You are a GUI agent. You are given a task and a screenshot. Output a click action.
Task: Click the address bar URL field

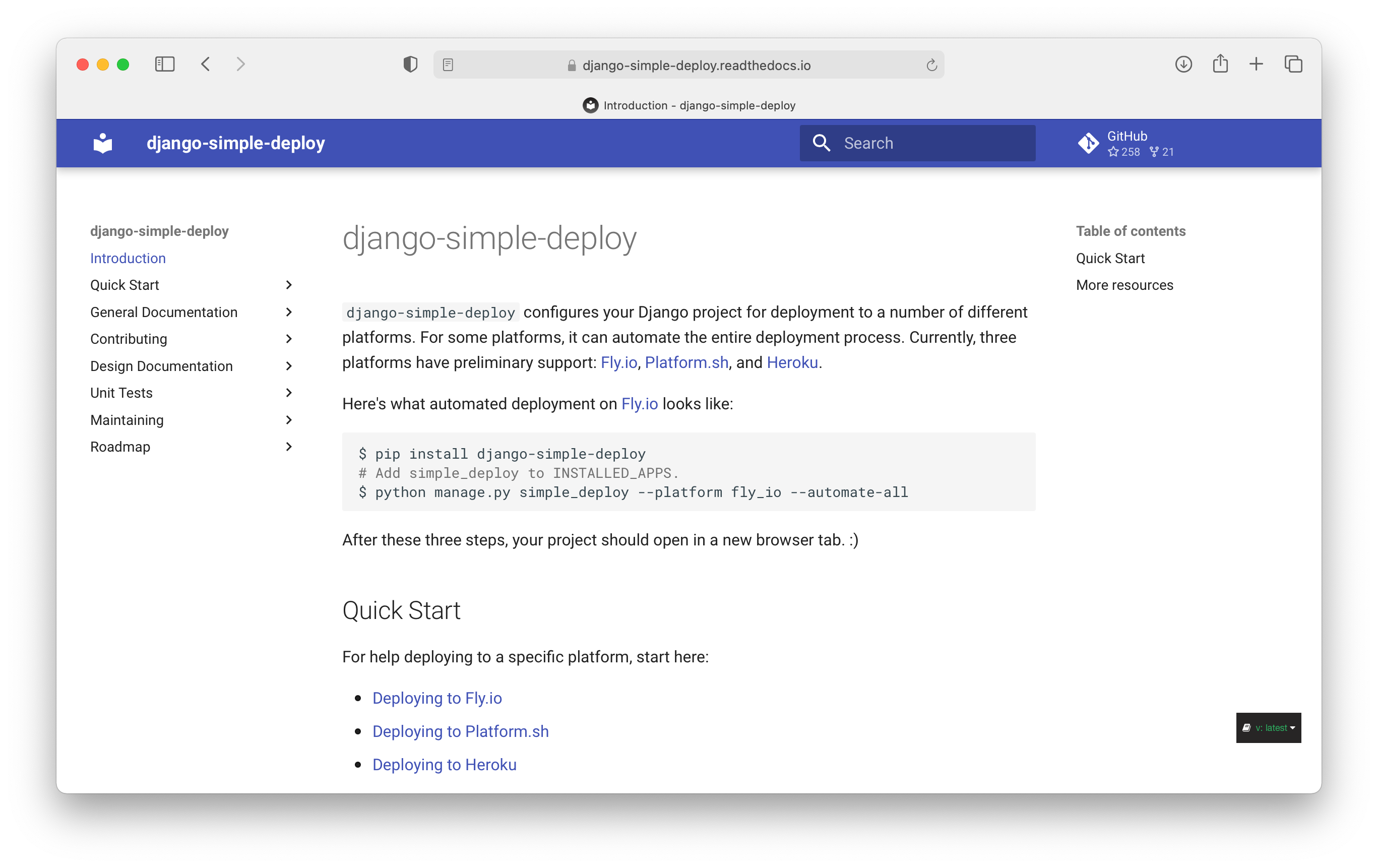(x=688, y=65)
